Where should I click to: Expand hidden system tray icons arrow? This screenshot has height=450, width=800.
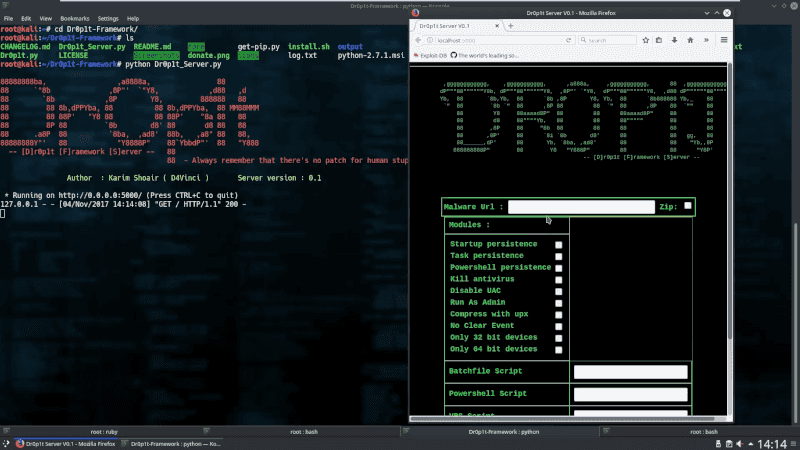(751, 444)
